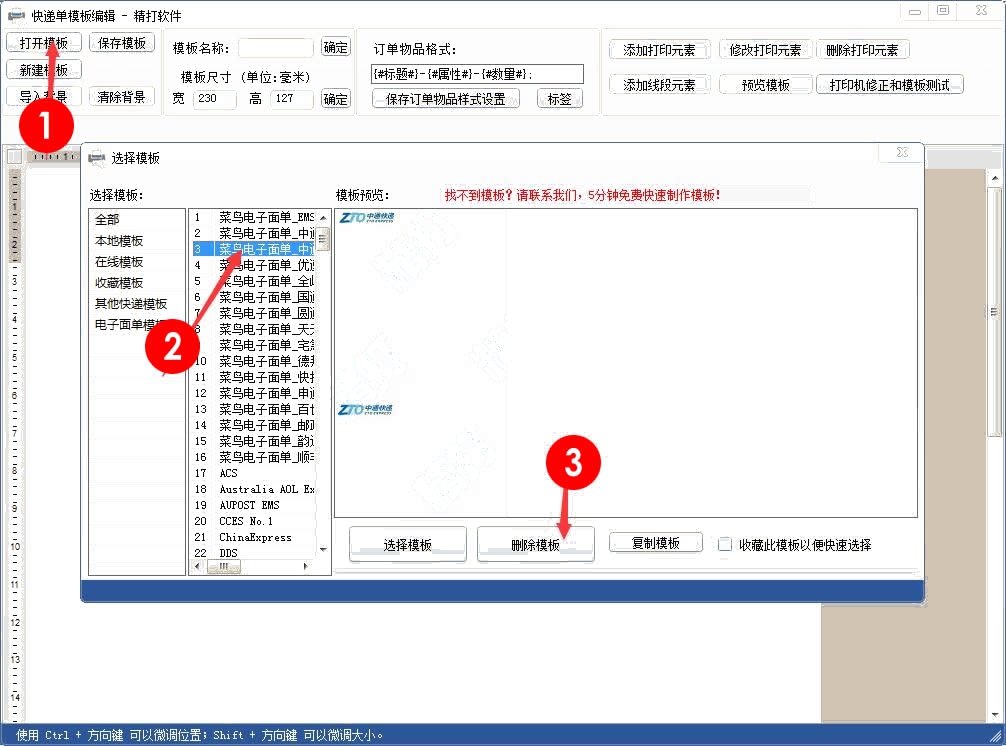1006x746 pixels.
Task: Select the AUPOST EMS template entry
Action: pyautogui.click(x=250, y=505)
